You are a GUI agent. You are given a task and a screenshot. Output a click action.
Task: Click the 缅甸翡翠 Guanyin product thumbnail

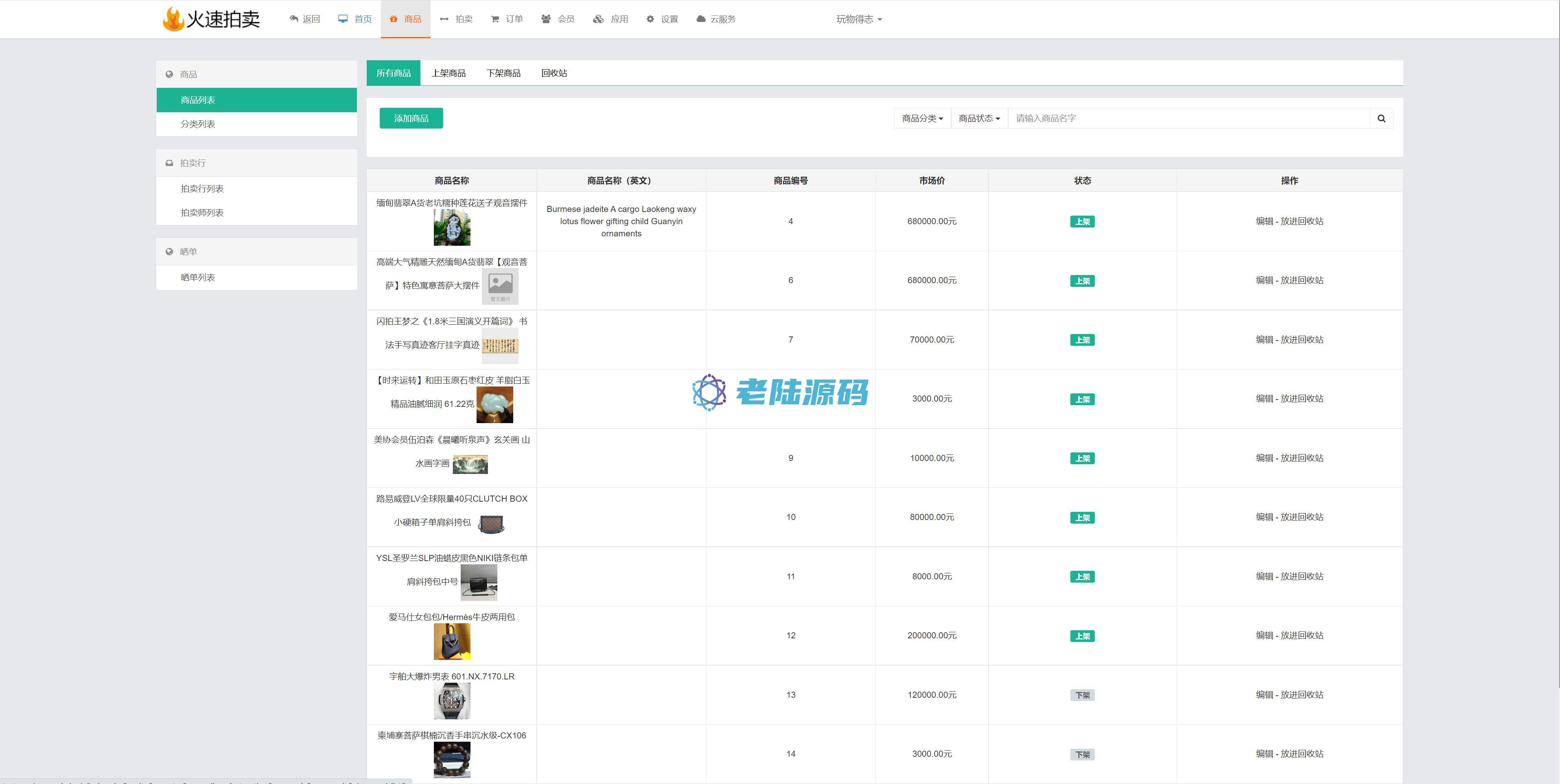pos(452,227)
